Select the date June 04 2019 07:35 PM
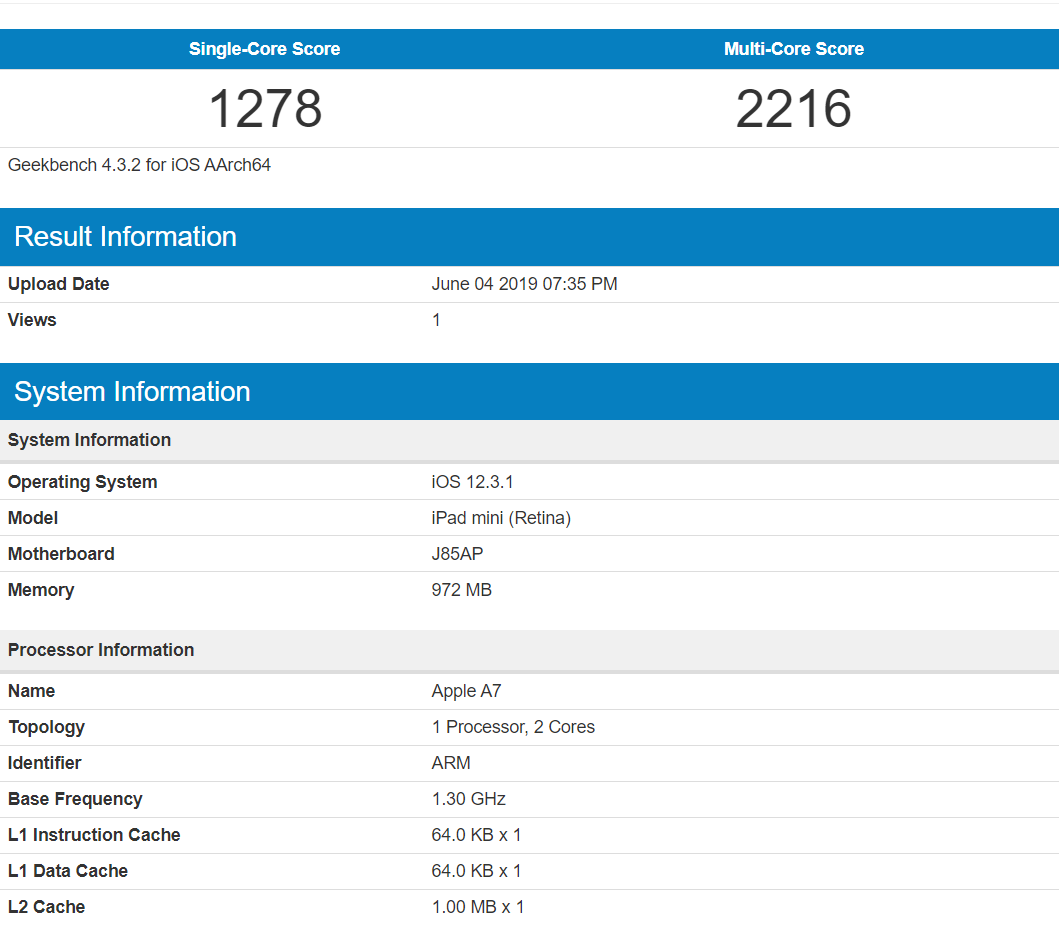Screen dimensions: 1062x948 (524, 284)
